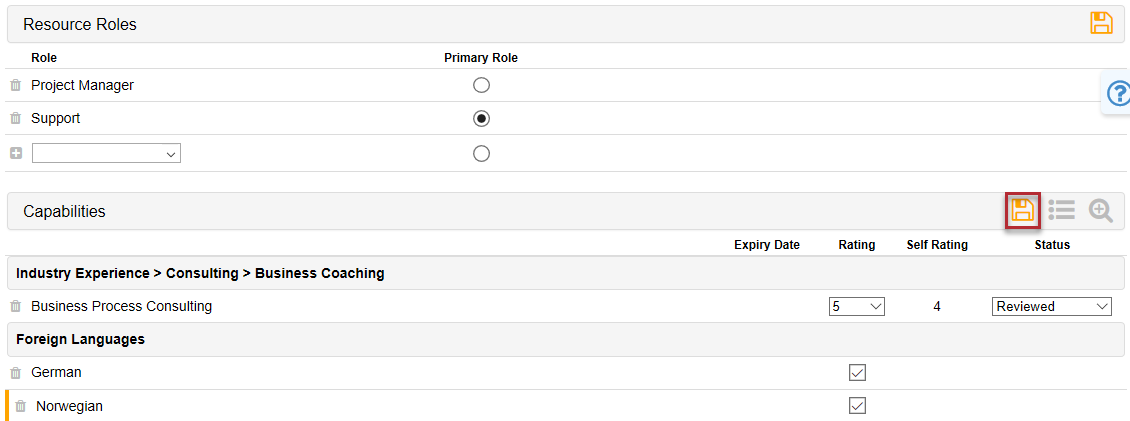Save the Capabilities section
Image resolution: width=1130 pixels, height=421 pixels.
pos(1022,210)
